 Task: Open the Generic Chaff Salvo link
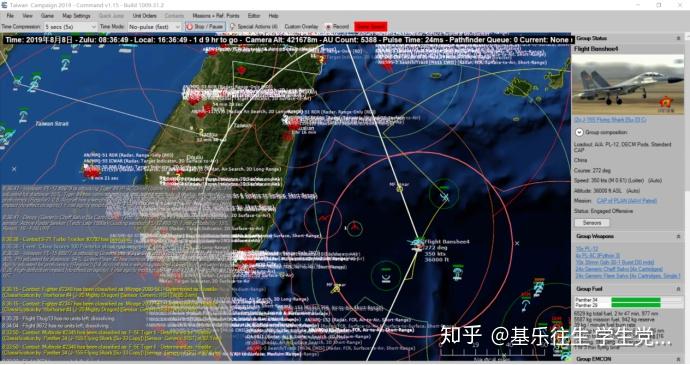coord(619,269)
